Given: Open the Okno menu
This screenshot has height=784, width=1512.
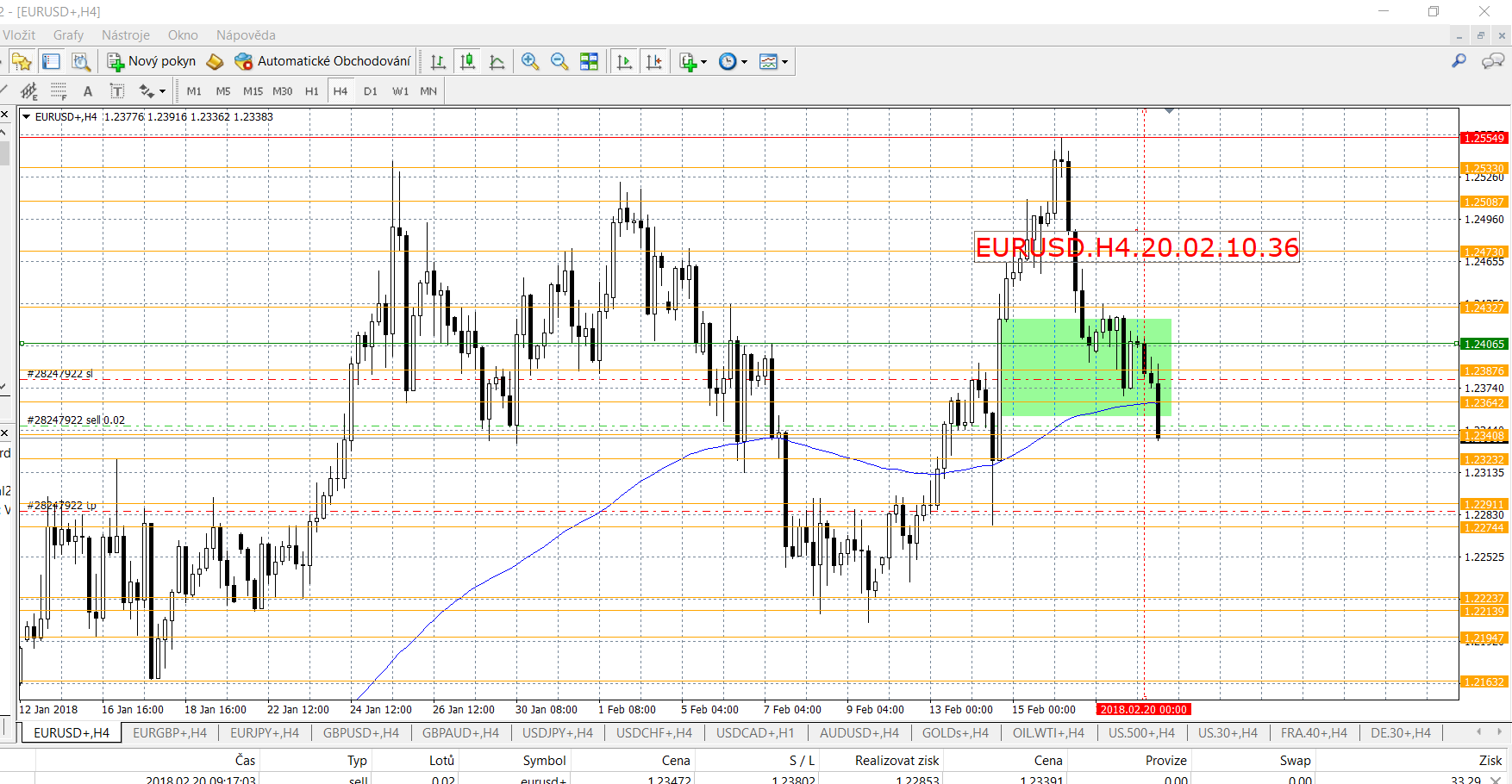Looking at the screenshot, I should pos(183,35).
